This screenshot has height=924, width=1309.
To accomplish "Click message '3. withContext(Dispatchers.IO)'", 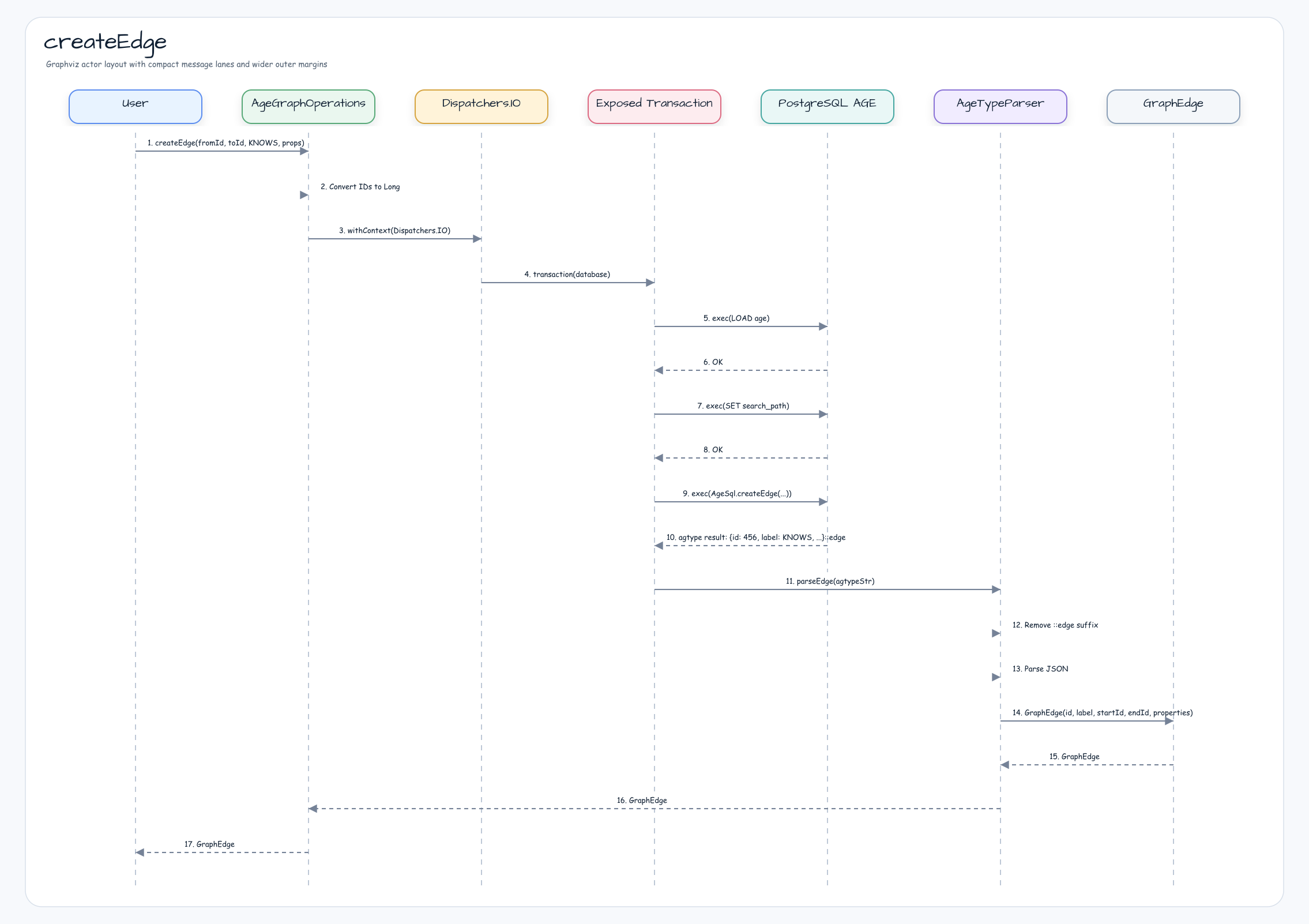I will pos(394,231).
